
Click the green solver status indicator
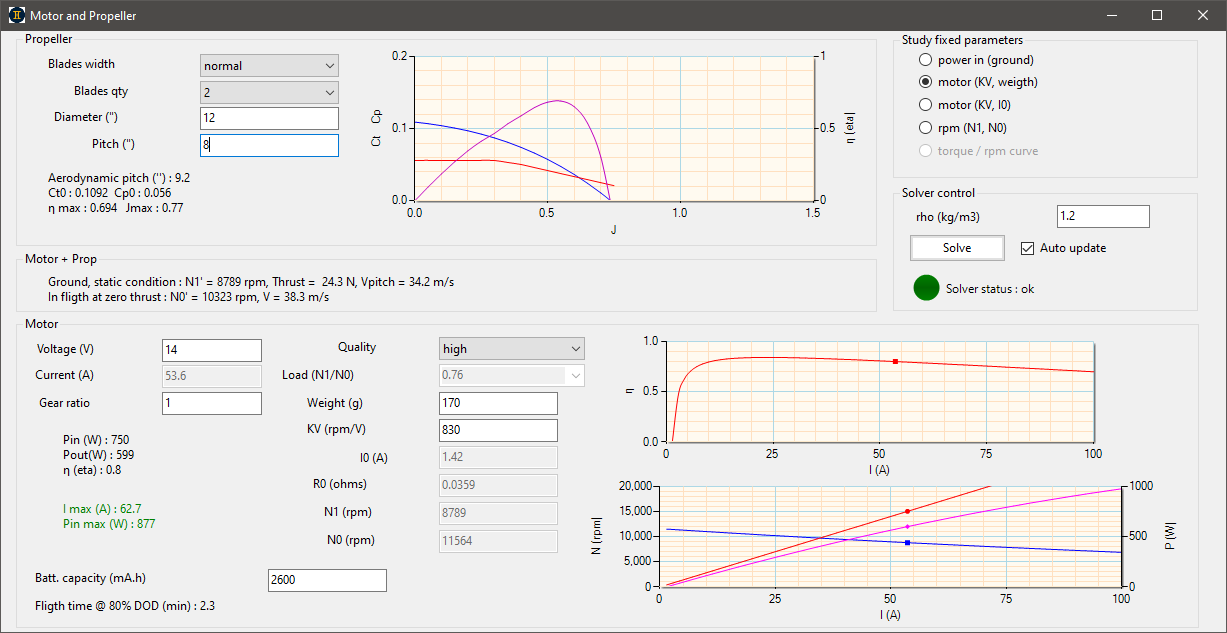pos(926,288)
